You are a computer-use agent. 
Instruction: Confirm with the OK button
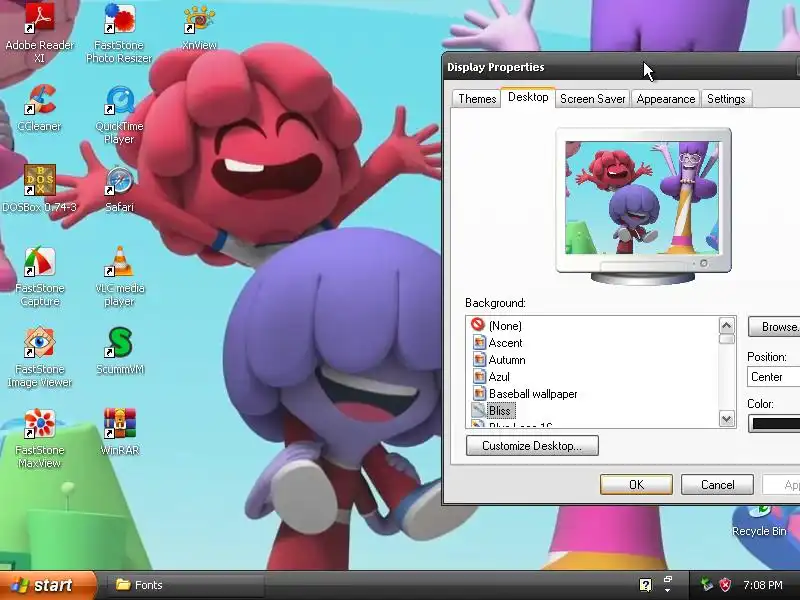[636, 485]
